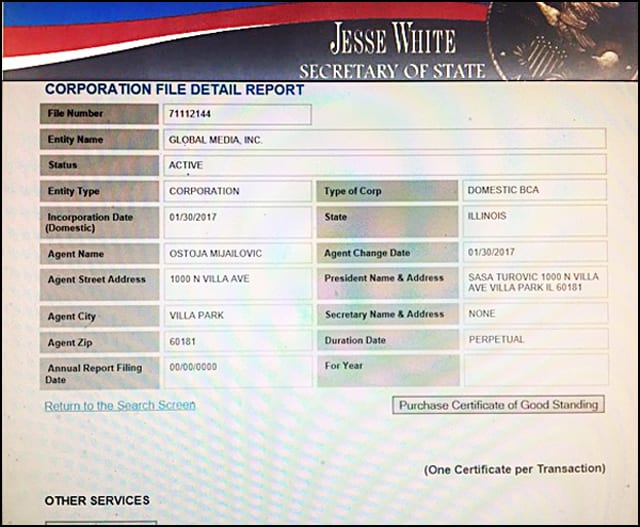Viewport: 640px width, 527px height.
Task: Click the Agent Zip label cell
Action: click(100, 342)
